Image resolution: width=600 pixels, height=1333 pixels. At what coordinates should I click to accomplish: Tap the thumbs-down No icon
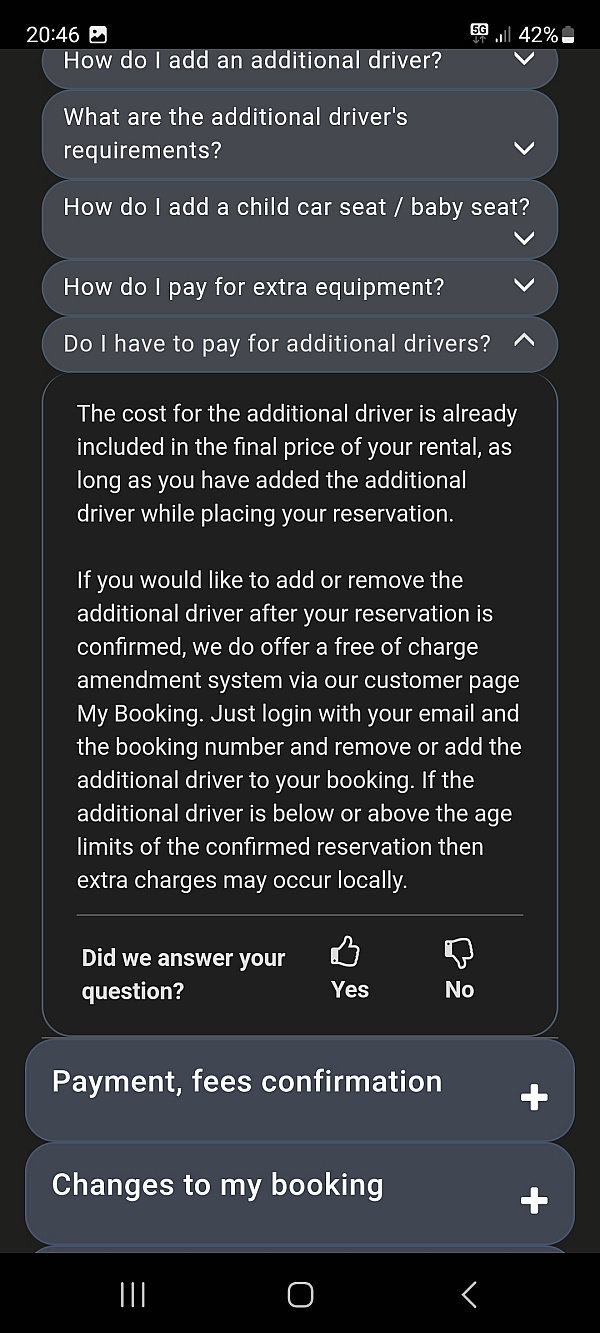click(x=459, y=953)
